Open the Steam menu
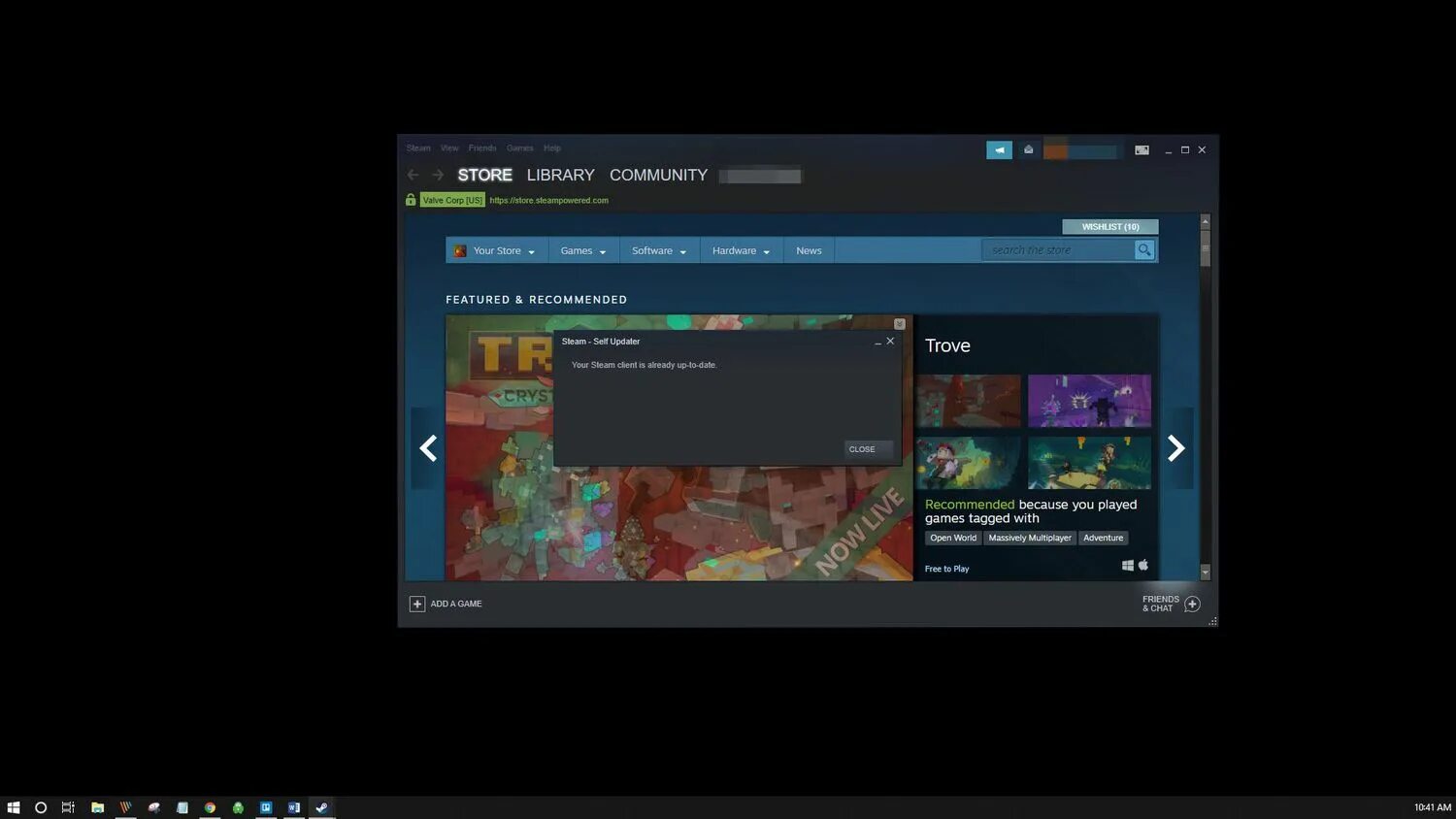1456x819 pixels. coord(418,148)
